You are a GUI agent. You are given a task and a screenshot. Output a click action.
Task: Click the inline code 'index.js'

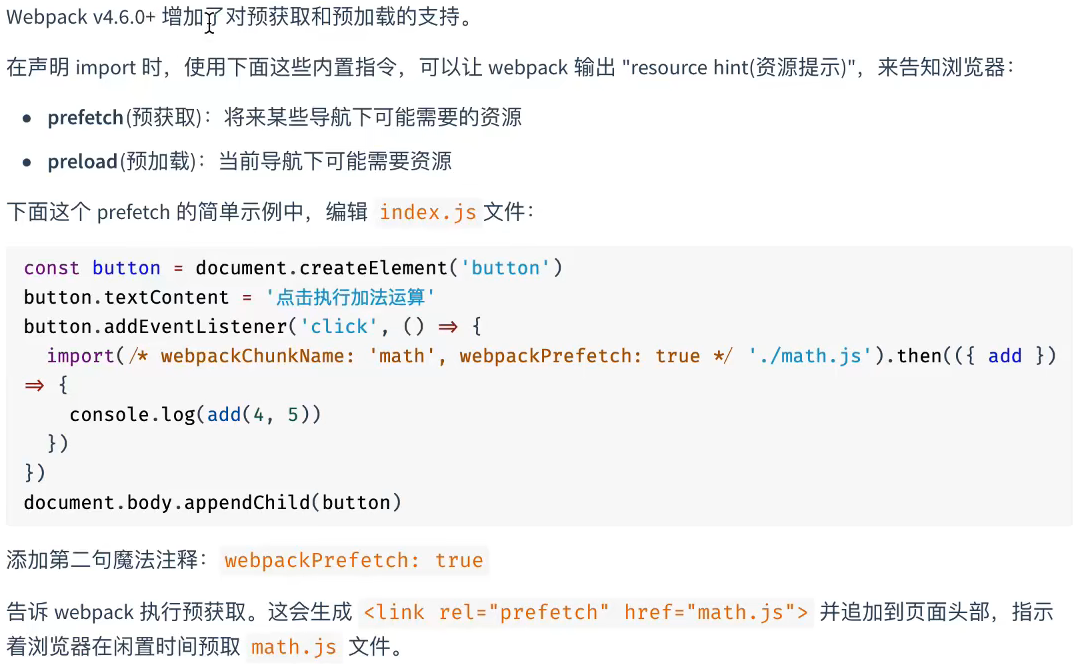click(428, 212)
